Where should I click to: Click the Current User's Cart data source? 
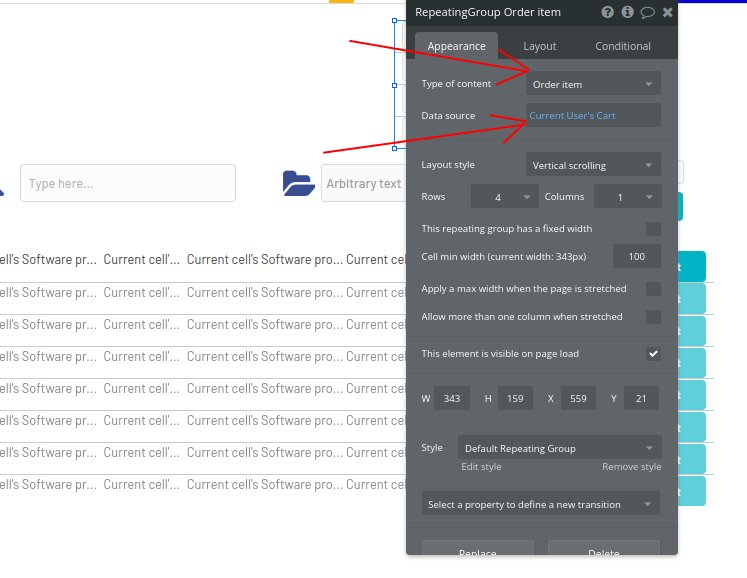click(x=593, y=116)
